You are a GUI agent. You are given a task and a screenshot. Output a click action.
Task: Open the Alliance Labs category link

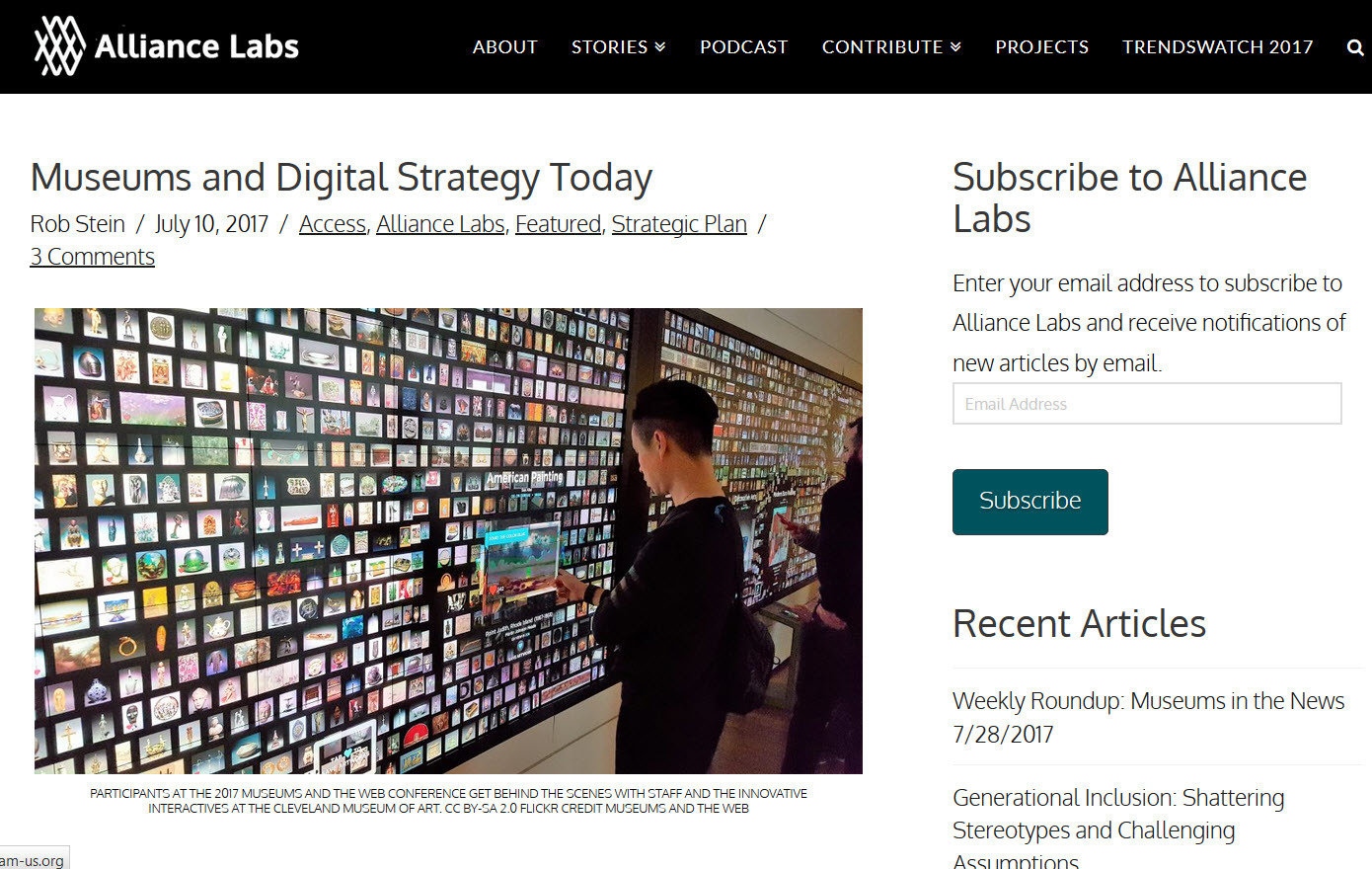pyautogui.click(x=440, y=224)
